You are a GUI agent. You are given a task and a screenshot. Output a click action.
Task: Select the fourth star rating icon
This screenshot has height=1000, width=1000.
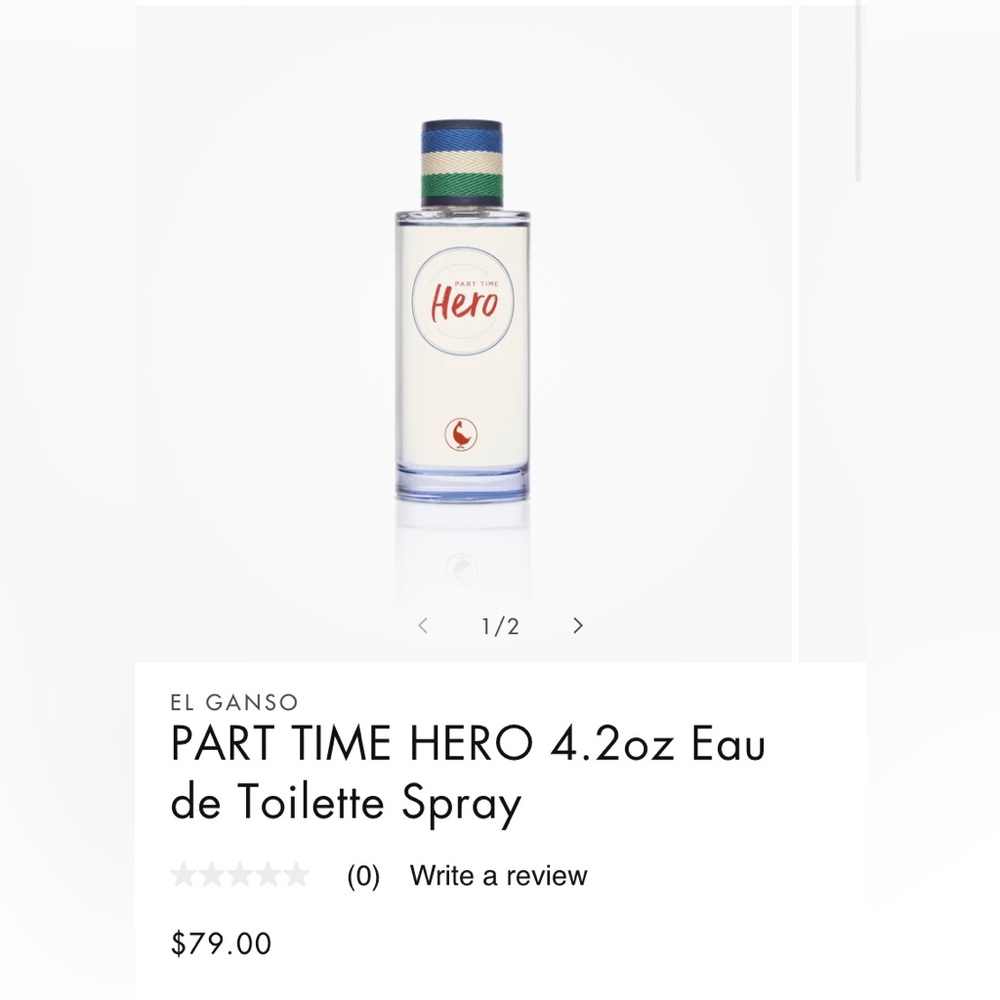[x=268, y=875]
